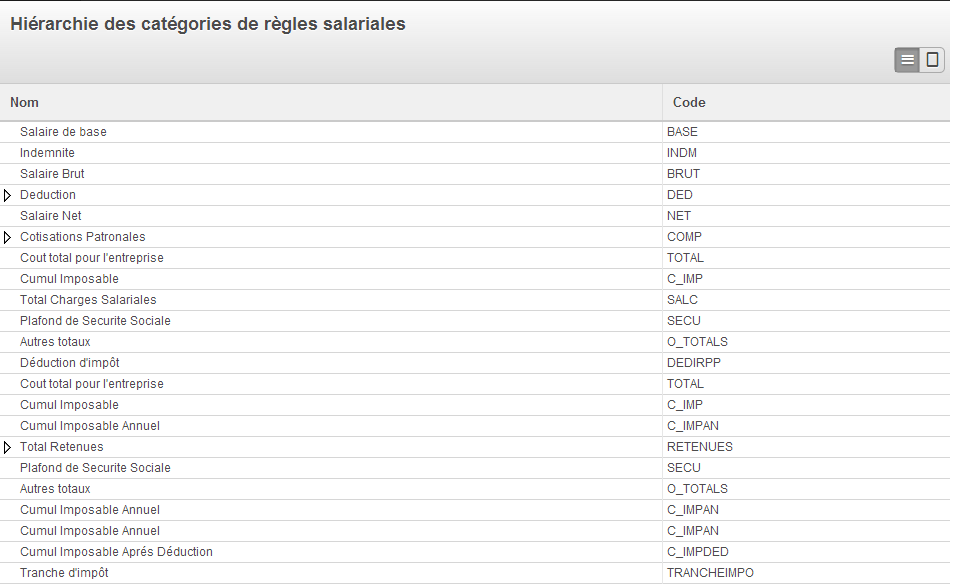Open the Salaire de base row
955x586 pixels.
click(63, 132)
